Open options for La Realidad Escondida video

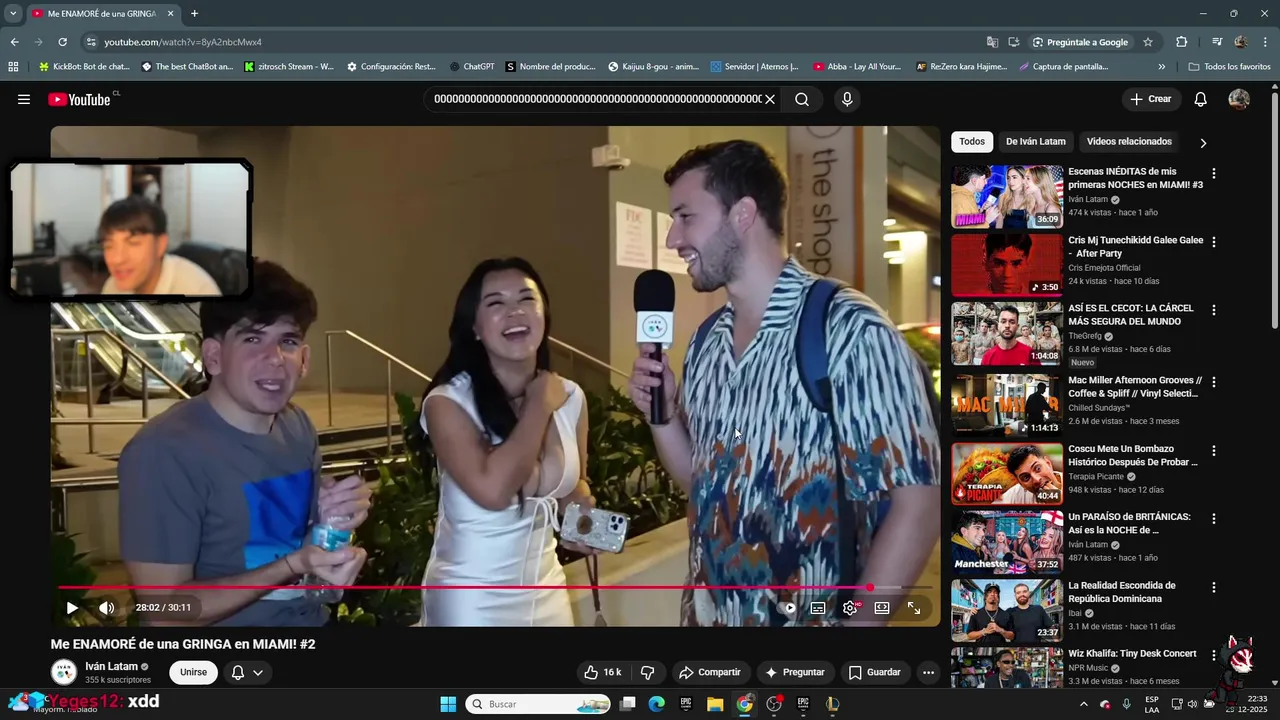1214,587
